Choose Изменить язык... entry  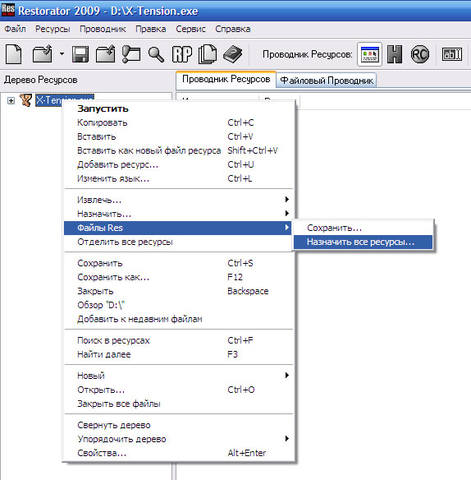point(179,179)
